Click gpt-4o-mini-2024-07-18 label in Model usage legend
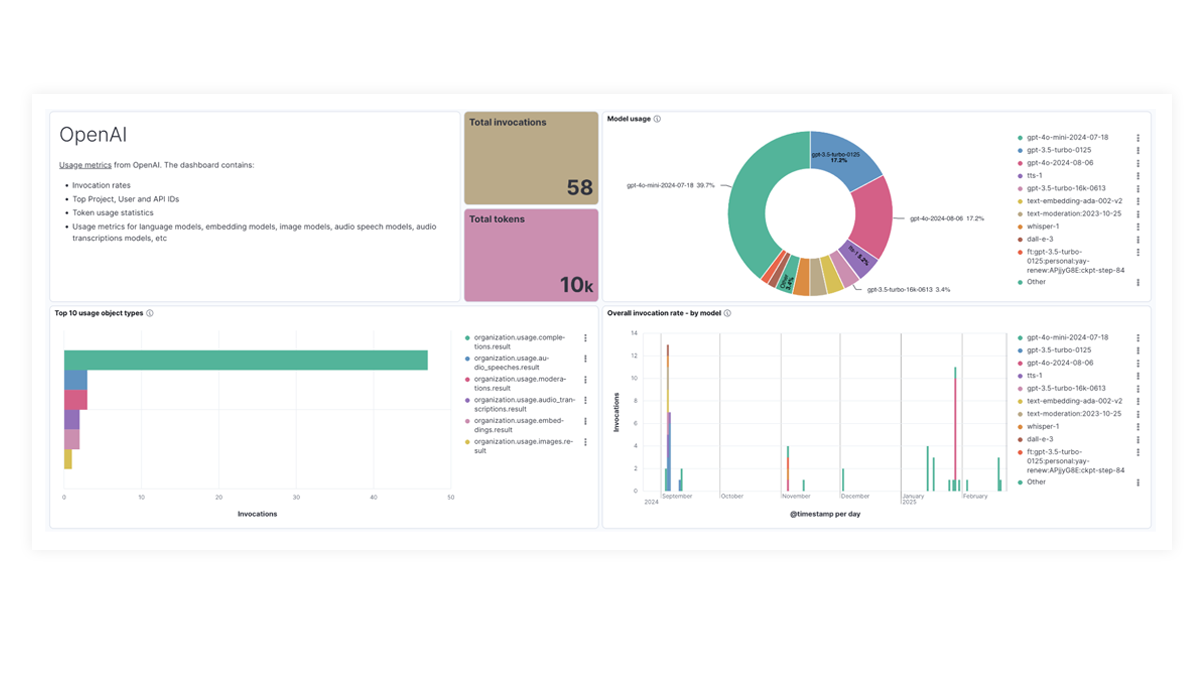Viewport: 1200px width, 675px height. tap(1067, 138)
